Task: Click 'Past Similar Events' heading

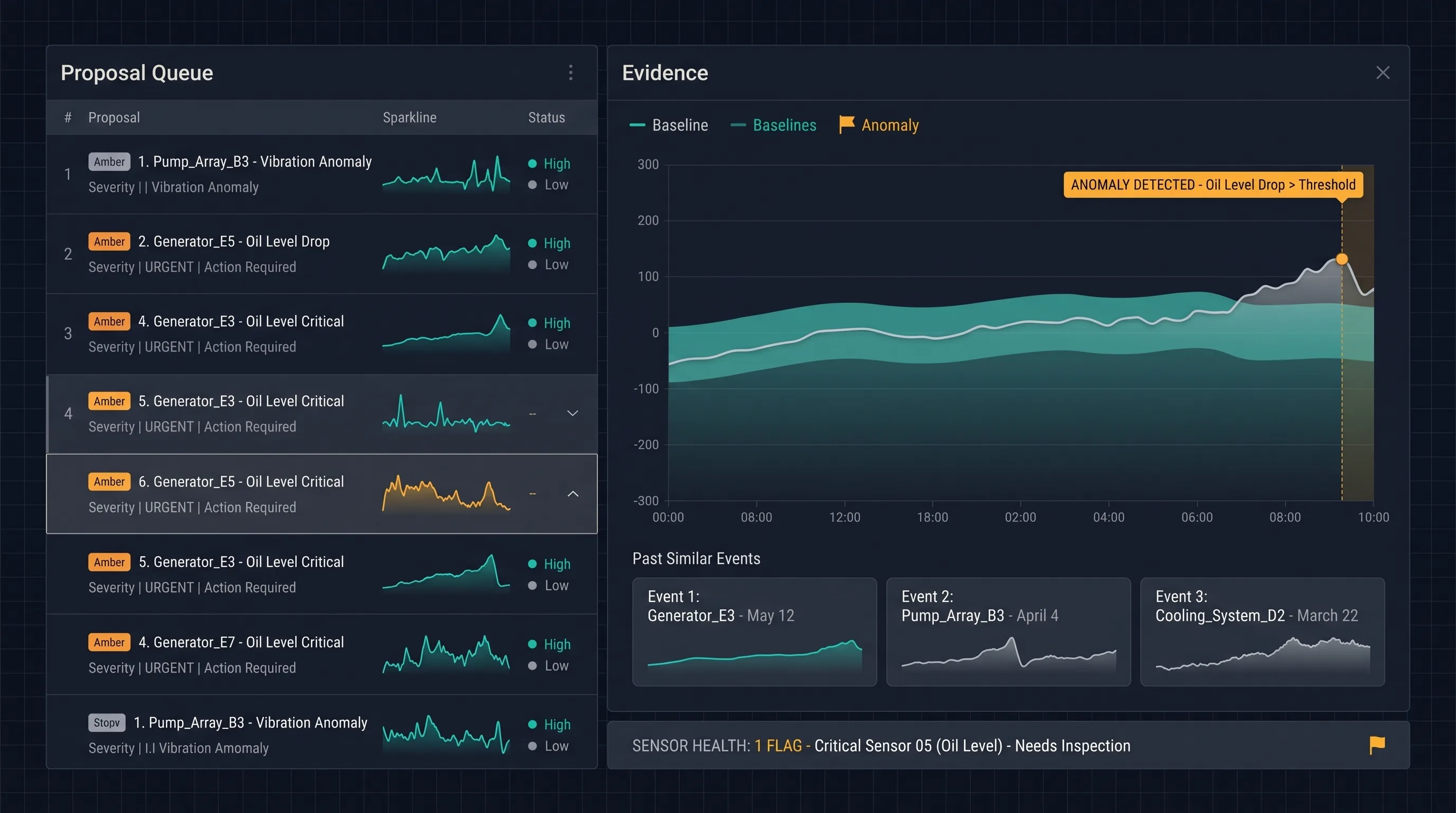Action: [x=696, y=558]
